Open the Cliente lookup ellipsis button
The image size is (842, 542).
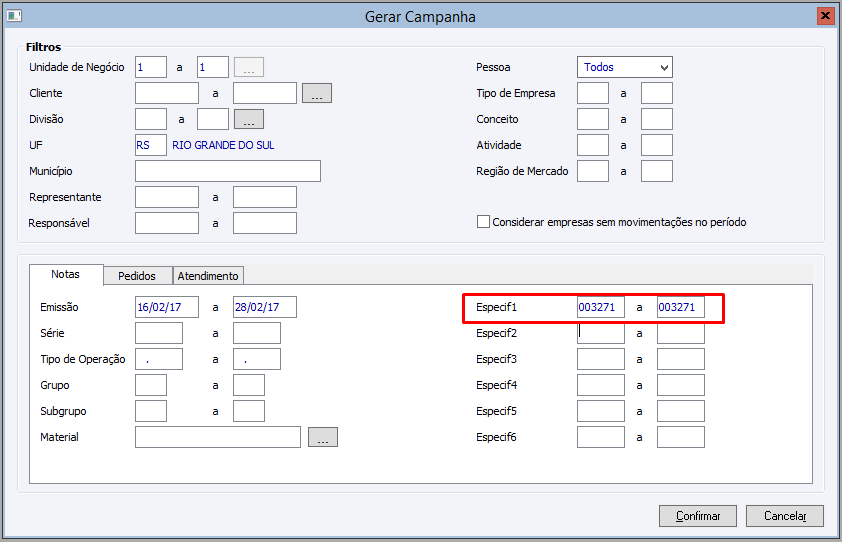[317, 93]
